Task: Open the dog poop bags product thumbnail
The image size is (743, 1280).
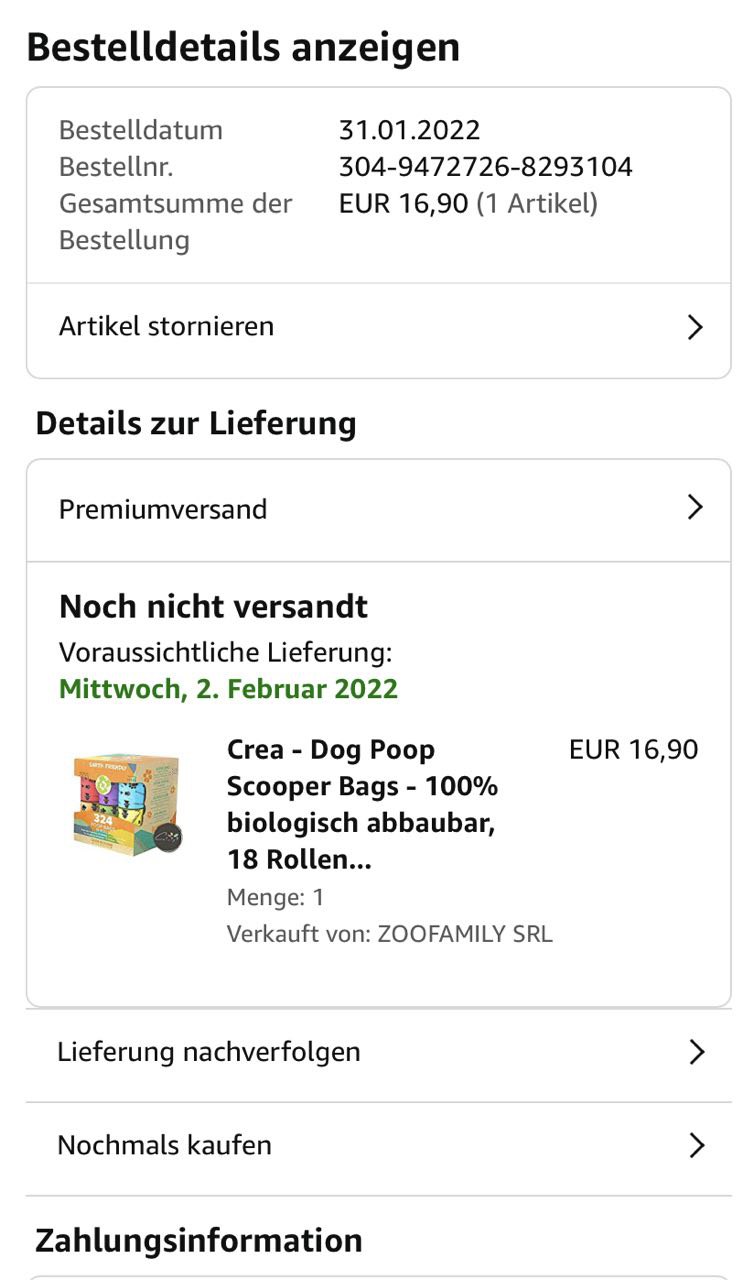Action: [x=127, y=803]
